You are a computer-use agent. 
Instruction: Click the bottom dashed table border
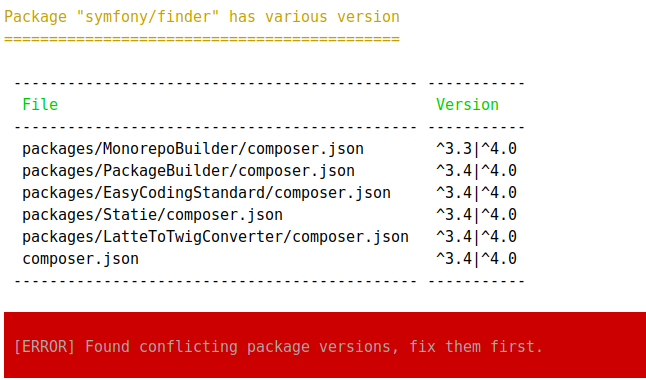pos(269,281)
